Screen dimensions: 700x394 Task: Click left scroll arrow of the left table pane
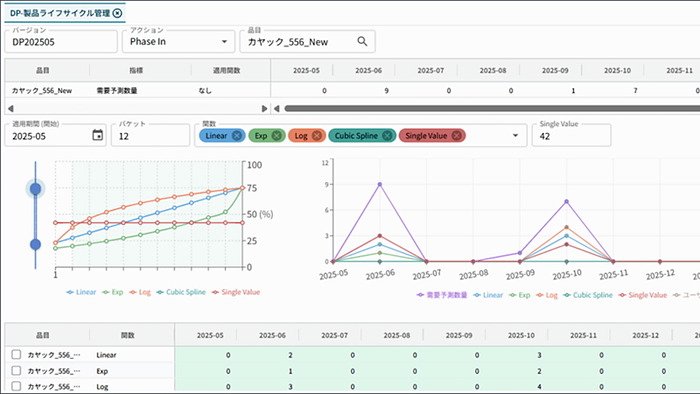pyautogui.click(x=11, y=108)
